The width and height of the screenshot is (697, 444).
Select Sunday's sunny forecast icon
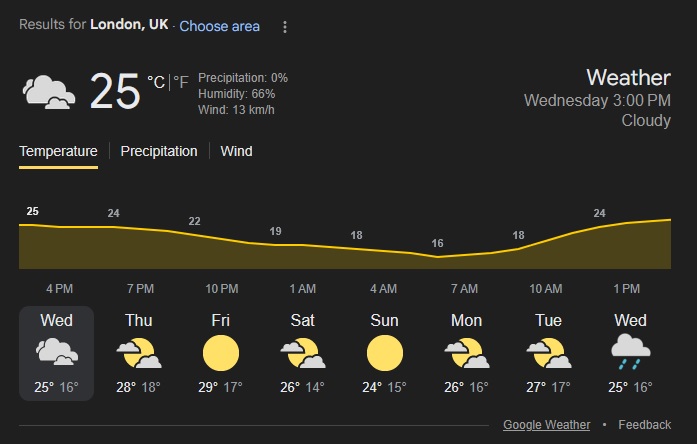coord(384,353)
